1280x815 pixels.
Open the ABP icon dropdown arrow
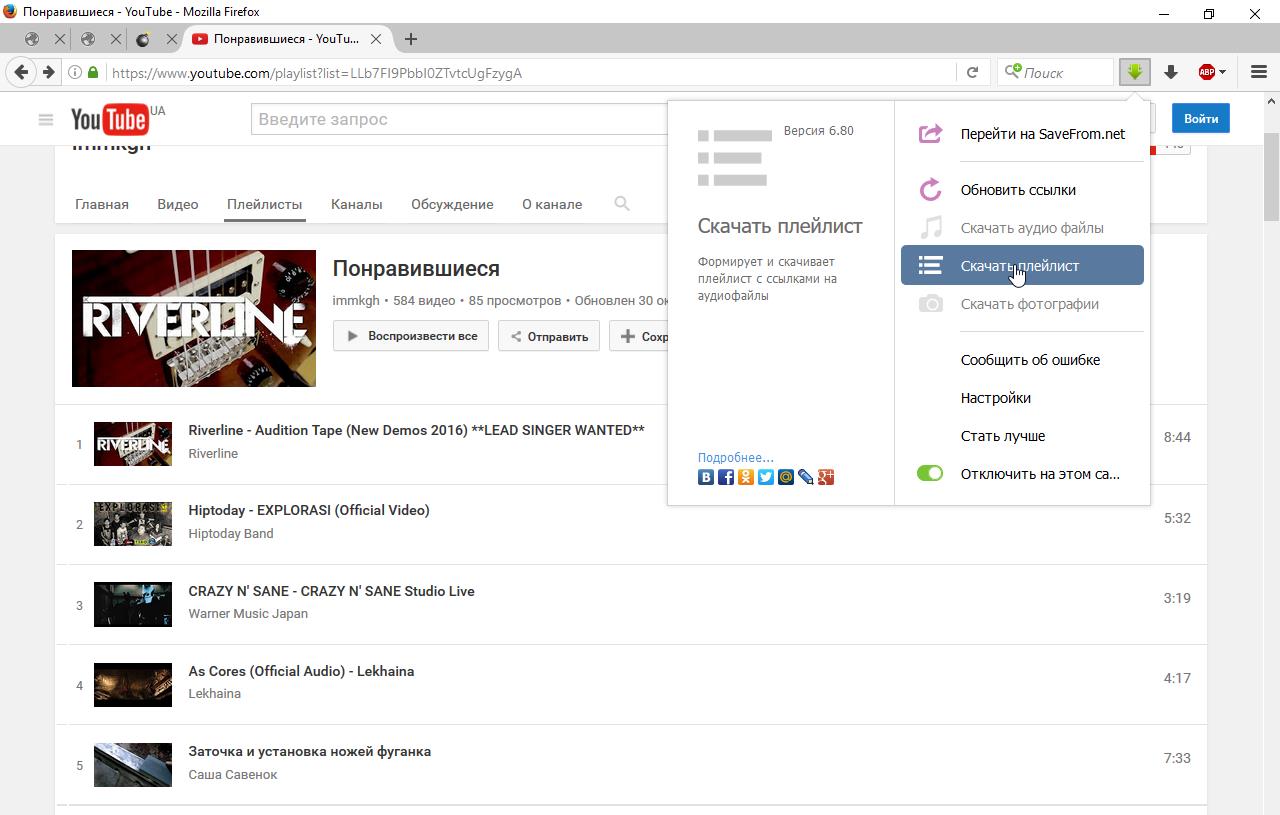(1223, 72)
